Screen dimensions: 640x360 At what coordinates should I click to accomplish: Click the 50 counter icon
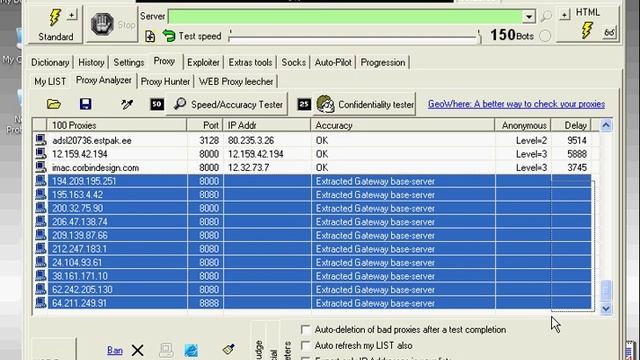coord(157,104)
